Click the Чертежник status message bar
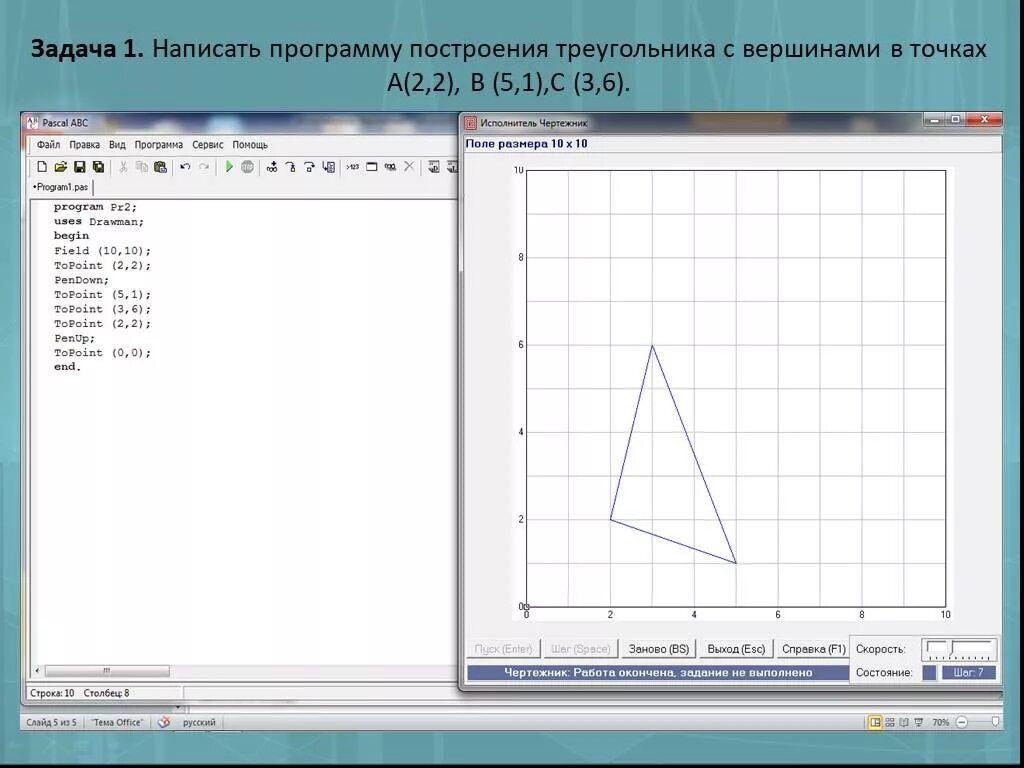Image resolution: width=1024 pixels, height=768 pixels. (658, 672)
